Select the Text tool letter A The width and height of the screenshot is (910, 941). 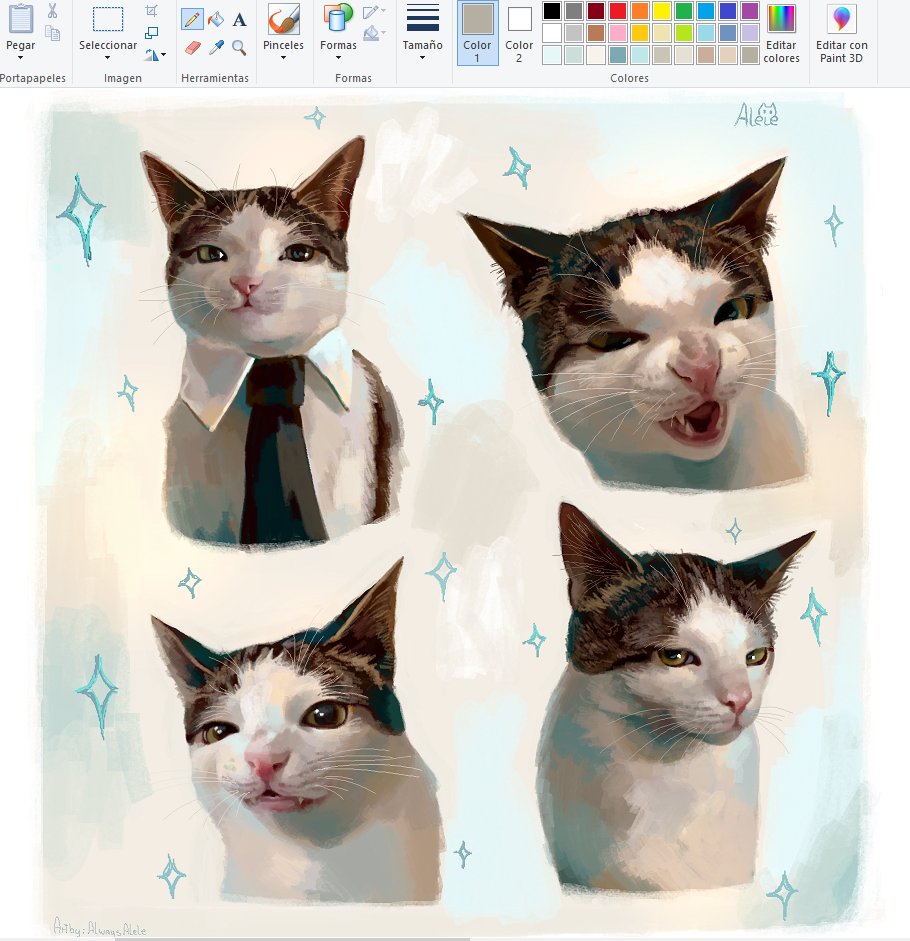pos(240,20)
